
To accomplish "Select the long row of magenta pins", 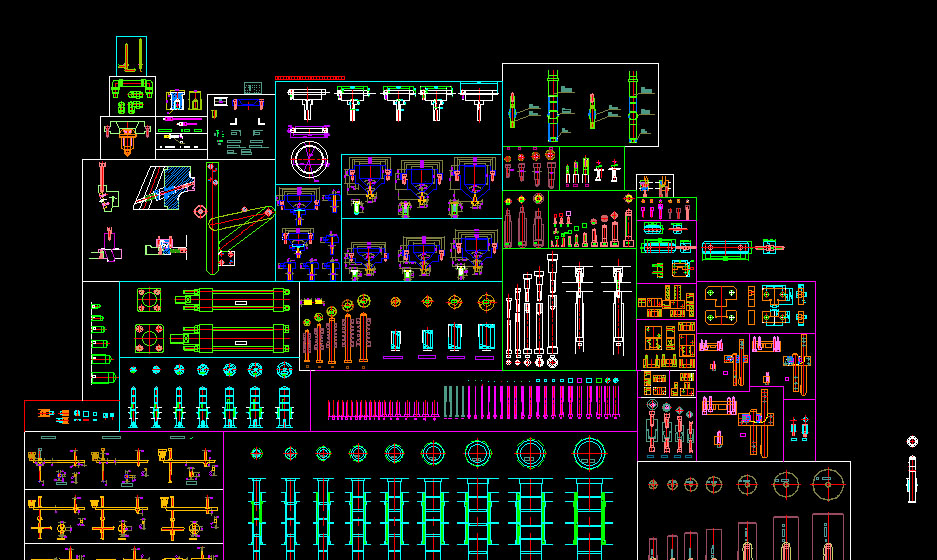I will point(473,402).
